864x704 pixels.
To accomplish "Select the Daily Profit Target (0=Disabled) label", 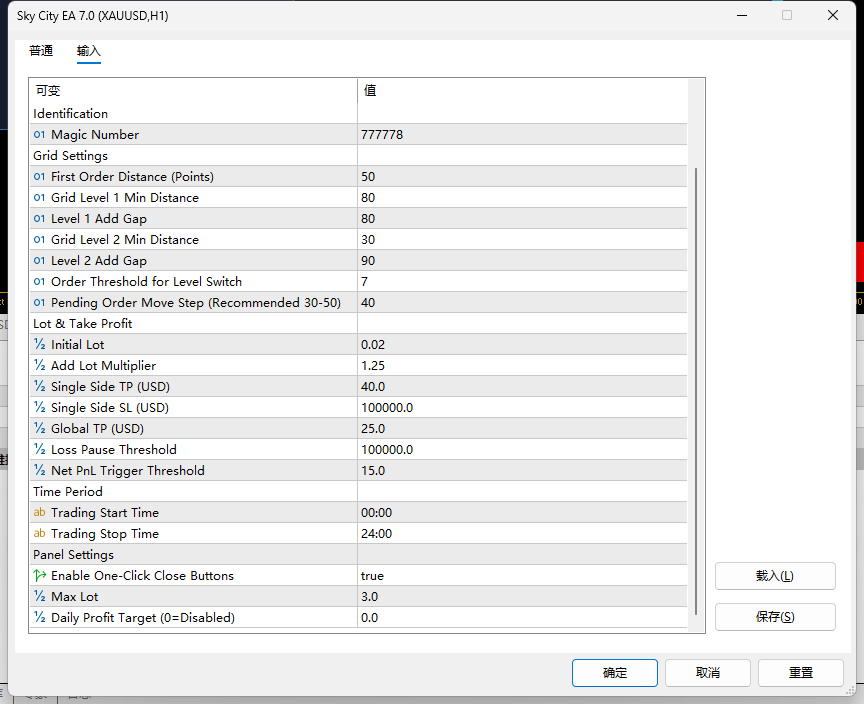I will pos(143,618).
